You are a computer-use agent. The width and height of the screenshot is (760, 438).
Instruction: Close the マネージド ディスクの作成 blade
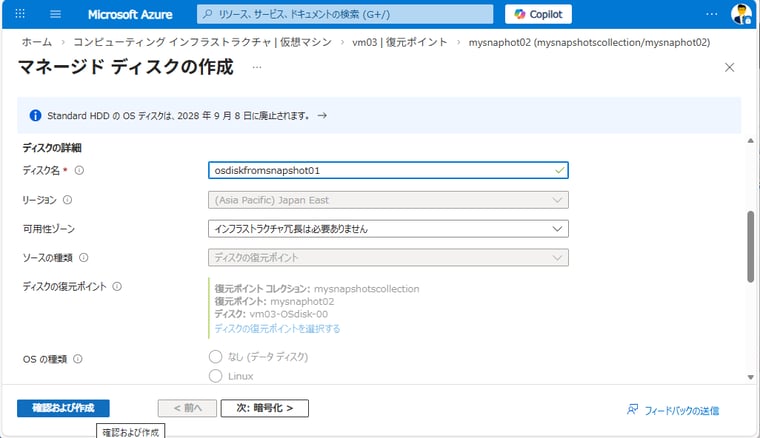point(729,67)
